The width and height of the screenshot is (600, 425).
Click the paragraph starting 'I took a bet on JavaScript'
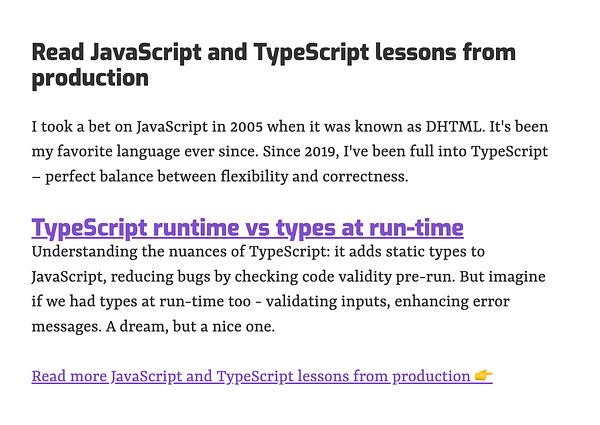290,151
